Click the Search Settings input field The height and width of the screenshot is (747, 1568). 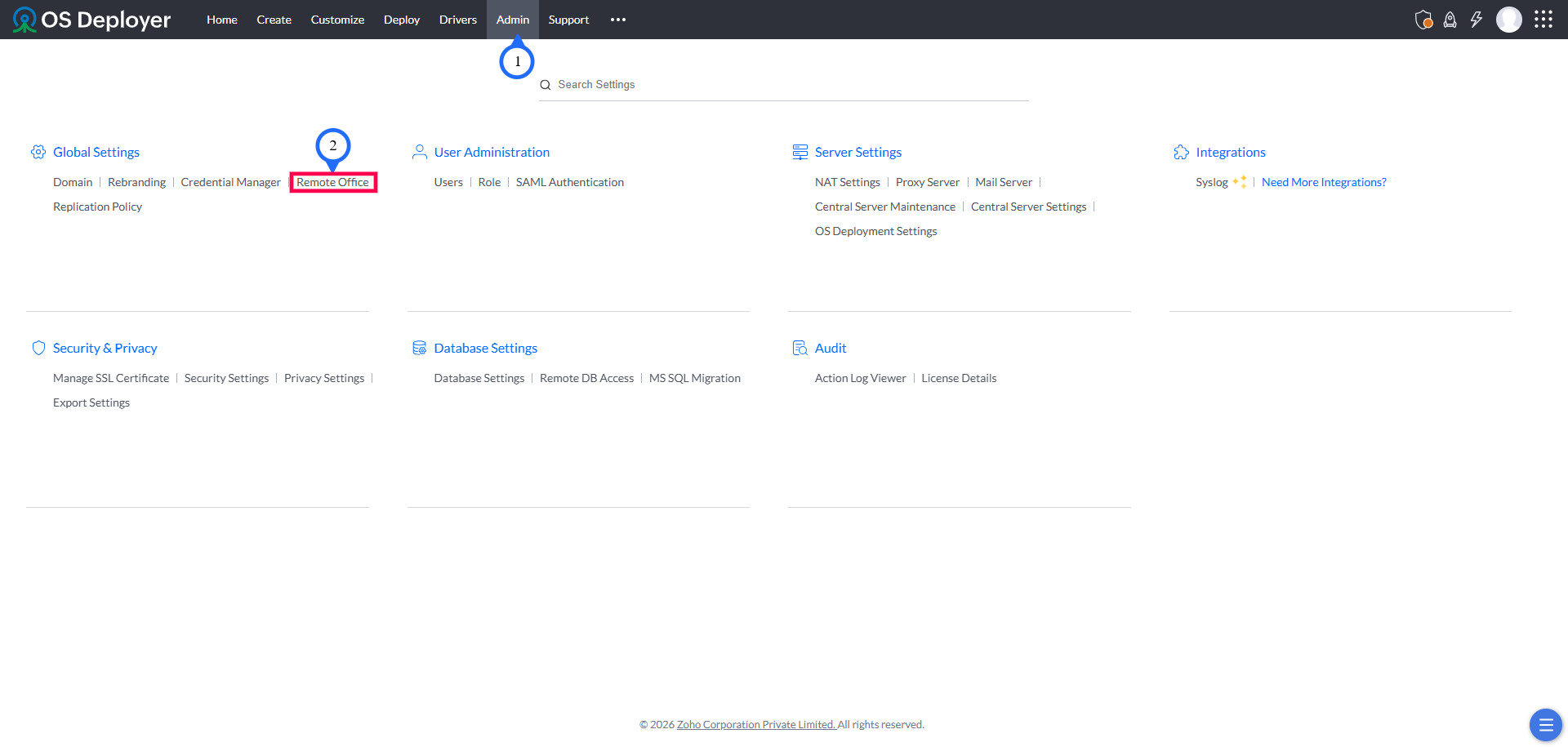(x=784, y=84)
